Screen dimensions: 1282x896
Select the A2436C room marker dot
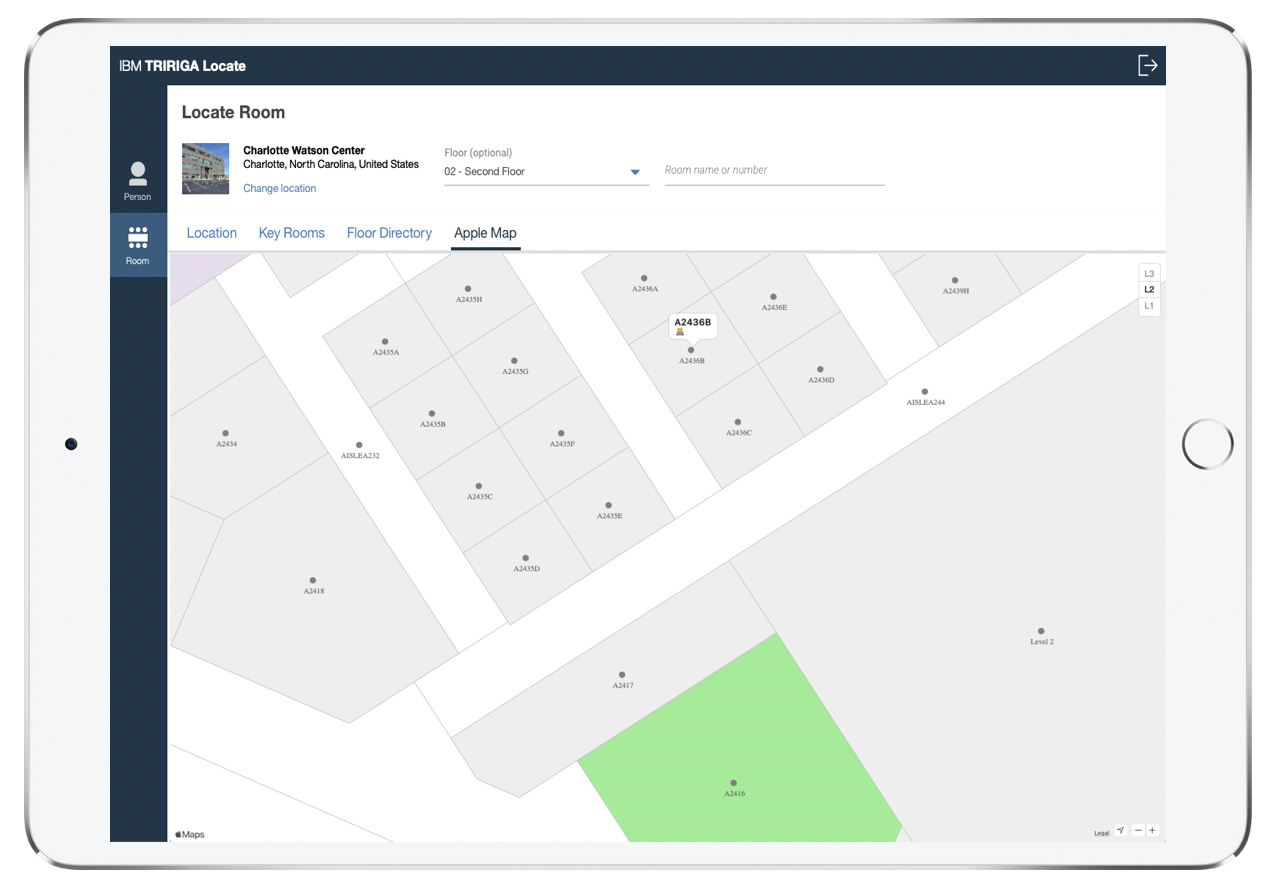tap(738, 423)
